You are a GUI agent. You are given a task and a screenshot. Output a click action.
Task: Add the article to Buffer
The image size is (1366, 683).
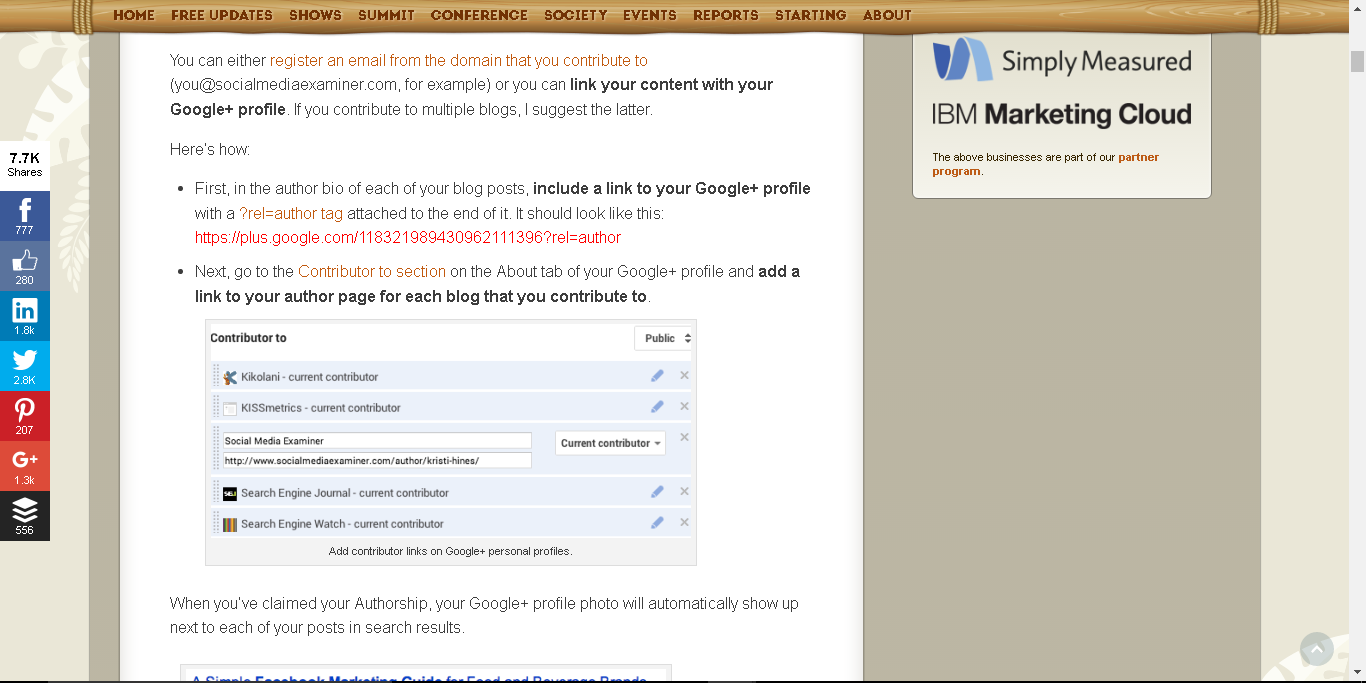point(25,516)
